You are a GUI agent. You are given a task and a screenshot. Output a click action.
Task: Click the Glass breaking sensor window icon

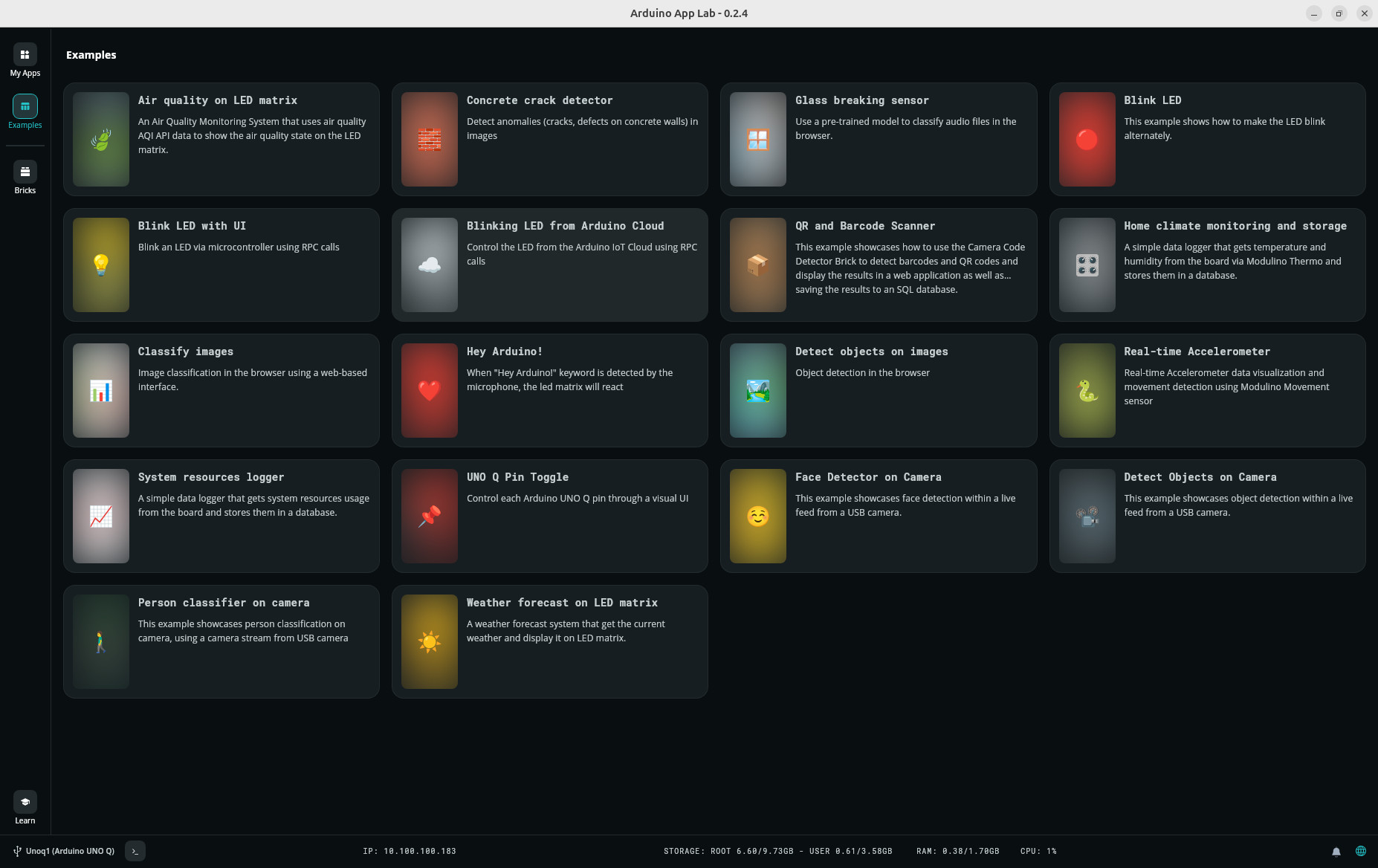coord(758,139)
